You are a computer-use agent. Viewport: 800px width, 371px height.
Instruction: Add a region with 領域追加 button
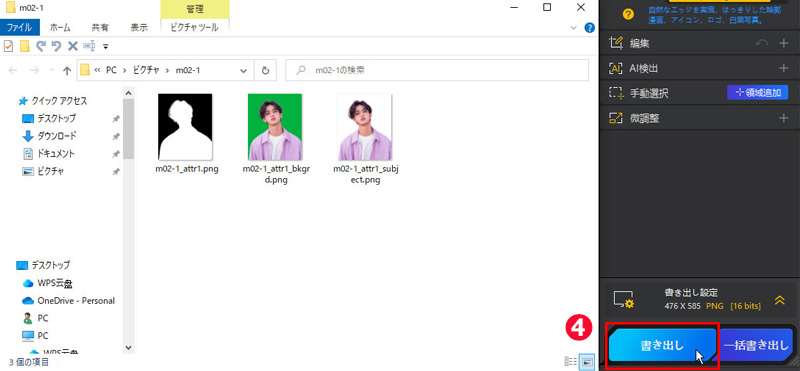tap(758, 92)
